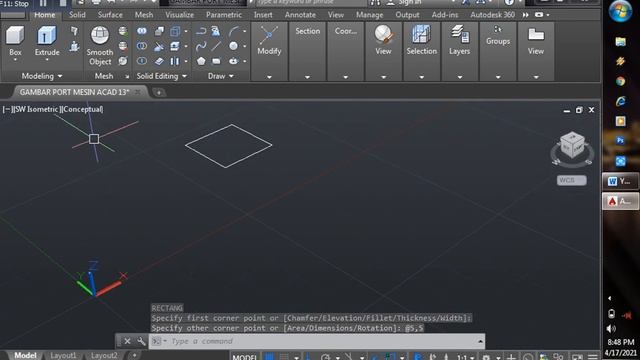Launch Google Chrome from the taskbar
The width and height of the screenshot is (640, 360).
pos(620,81)
